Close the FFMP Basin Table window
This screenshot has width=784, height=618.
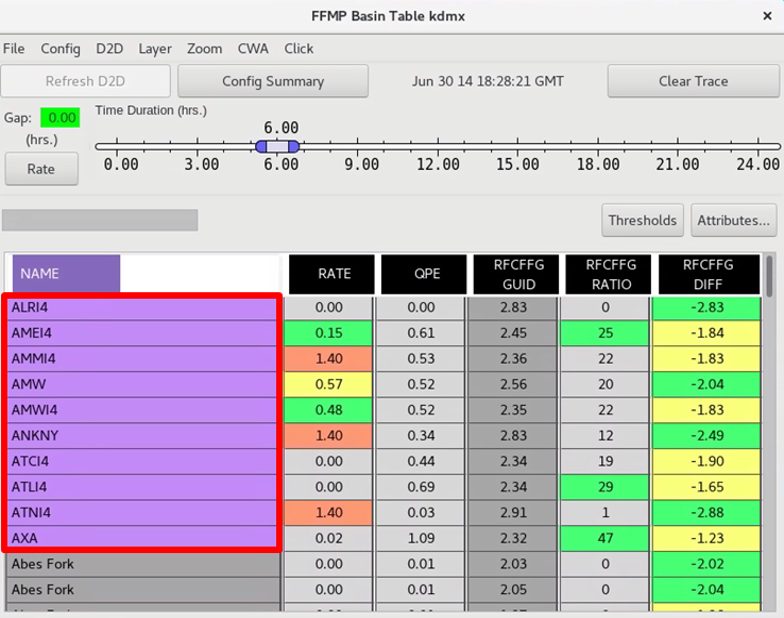[x=768, y=16]
